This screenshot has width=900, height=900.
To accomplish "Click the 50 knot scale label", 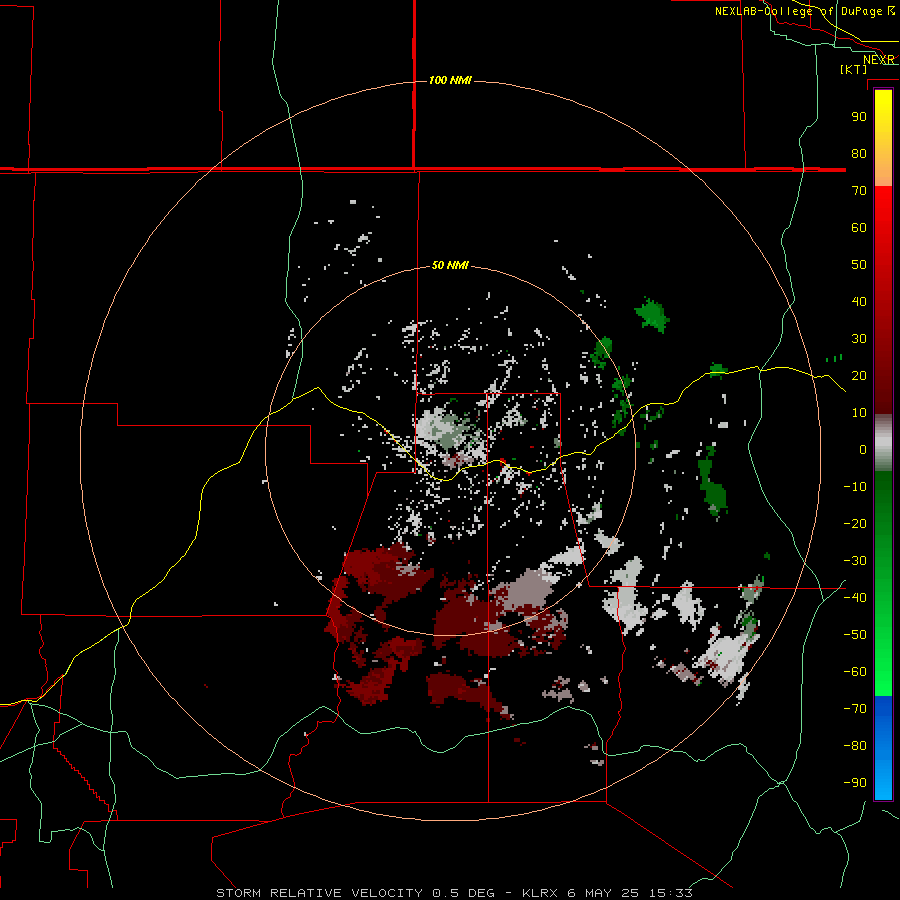I will click(859, 265).
